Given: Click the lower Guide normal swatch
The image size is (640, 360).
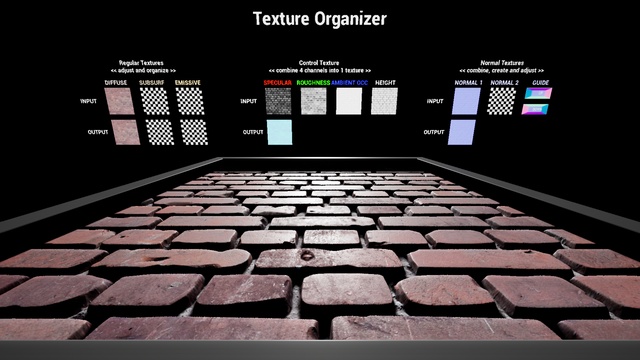Looking at the screenshot, I should pos(535,109).
